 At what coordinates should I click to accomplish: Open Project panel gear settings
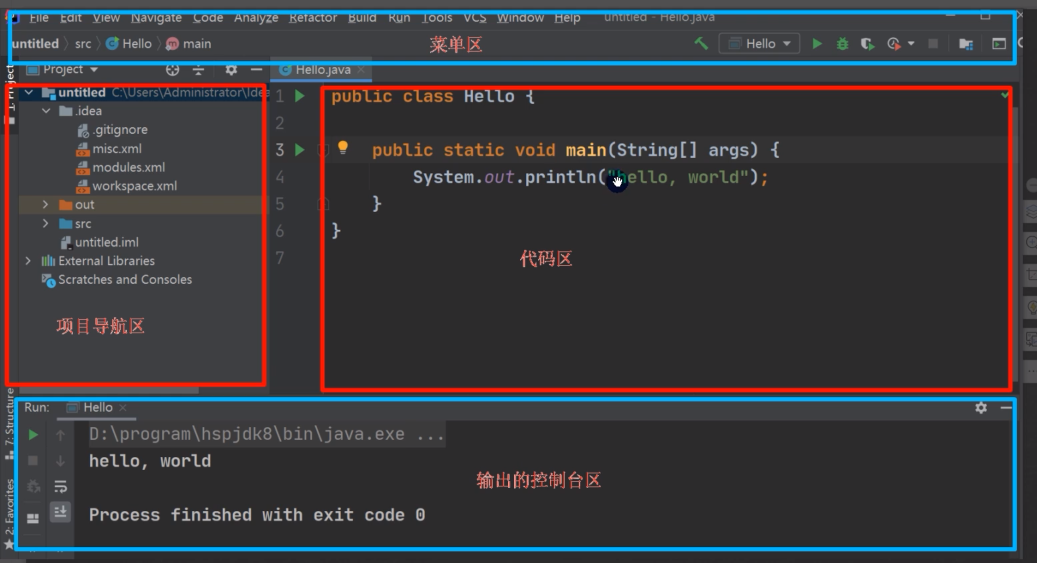click(231, 69)
